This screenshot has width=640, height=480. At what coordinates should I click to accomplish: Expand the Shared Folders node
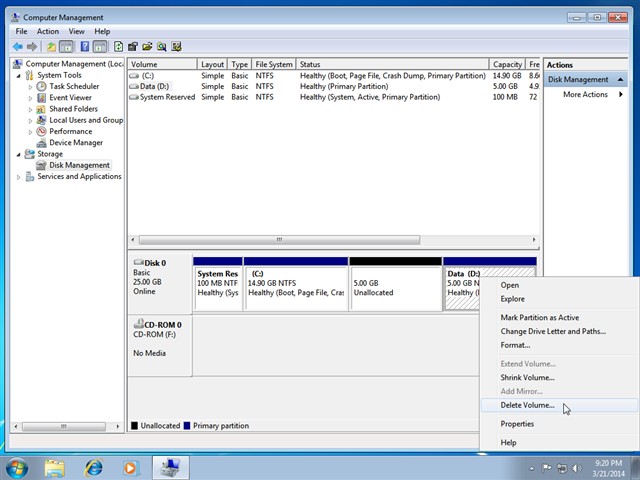pos(30,109)
